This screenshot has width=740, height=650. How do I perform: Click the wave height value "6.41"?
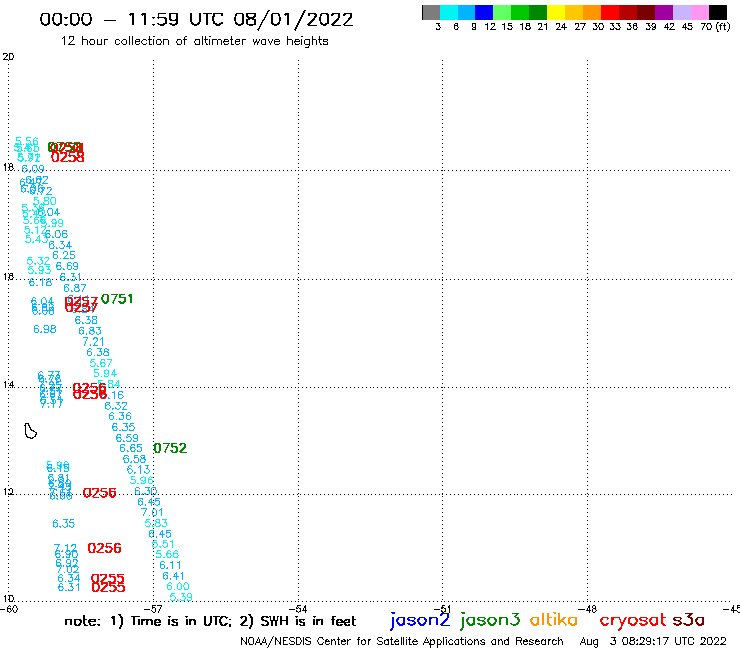pyautogui.click(x=174, y=576)
